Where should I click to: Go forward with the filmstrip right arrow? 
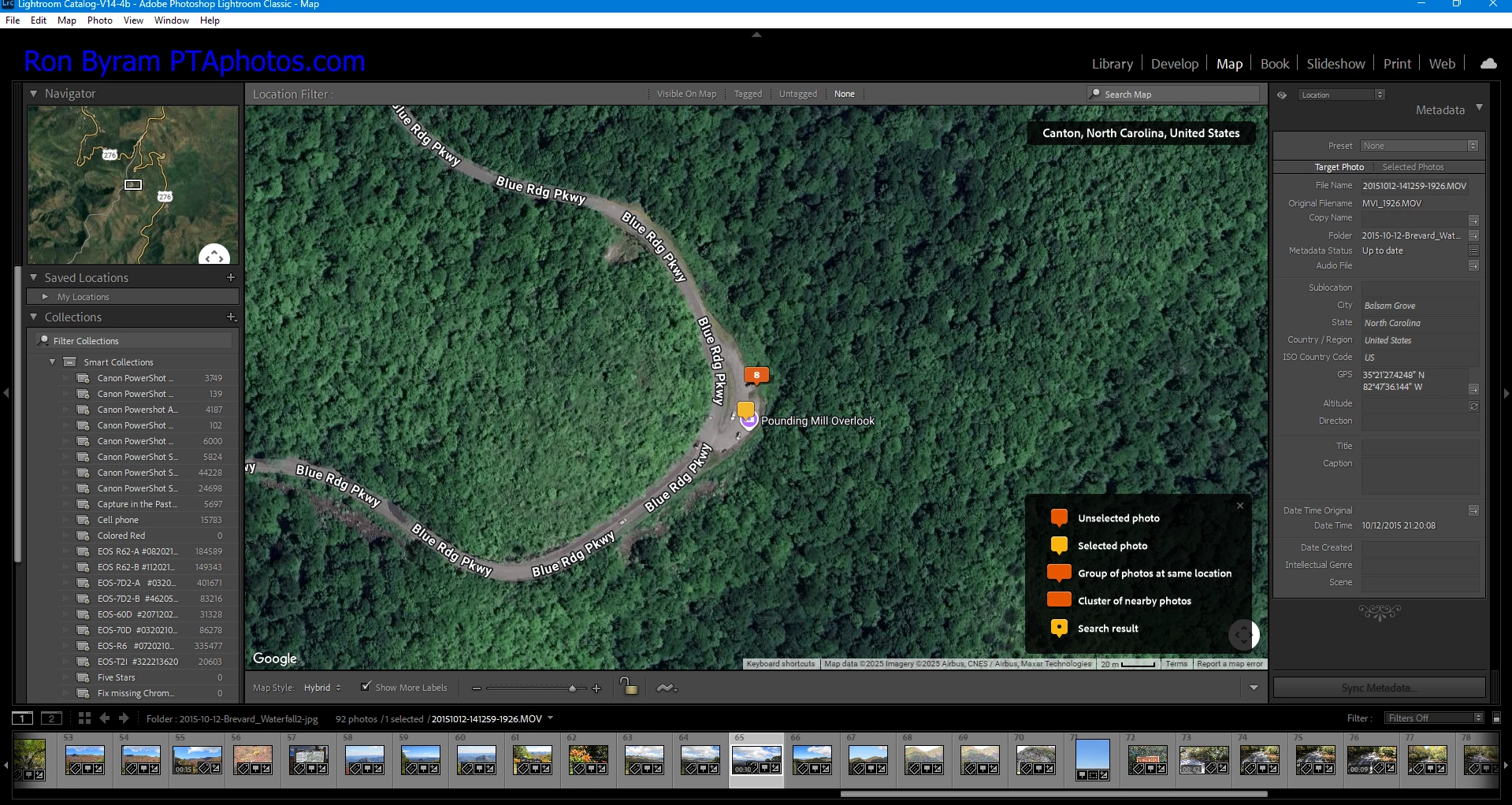[124, 718]
